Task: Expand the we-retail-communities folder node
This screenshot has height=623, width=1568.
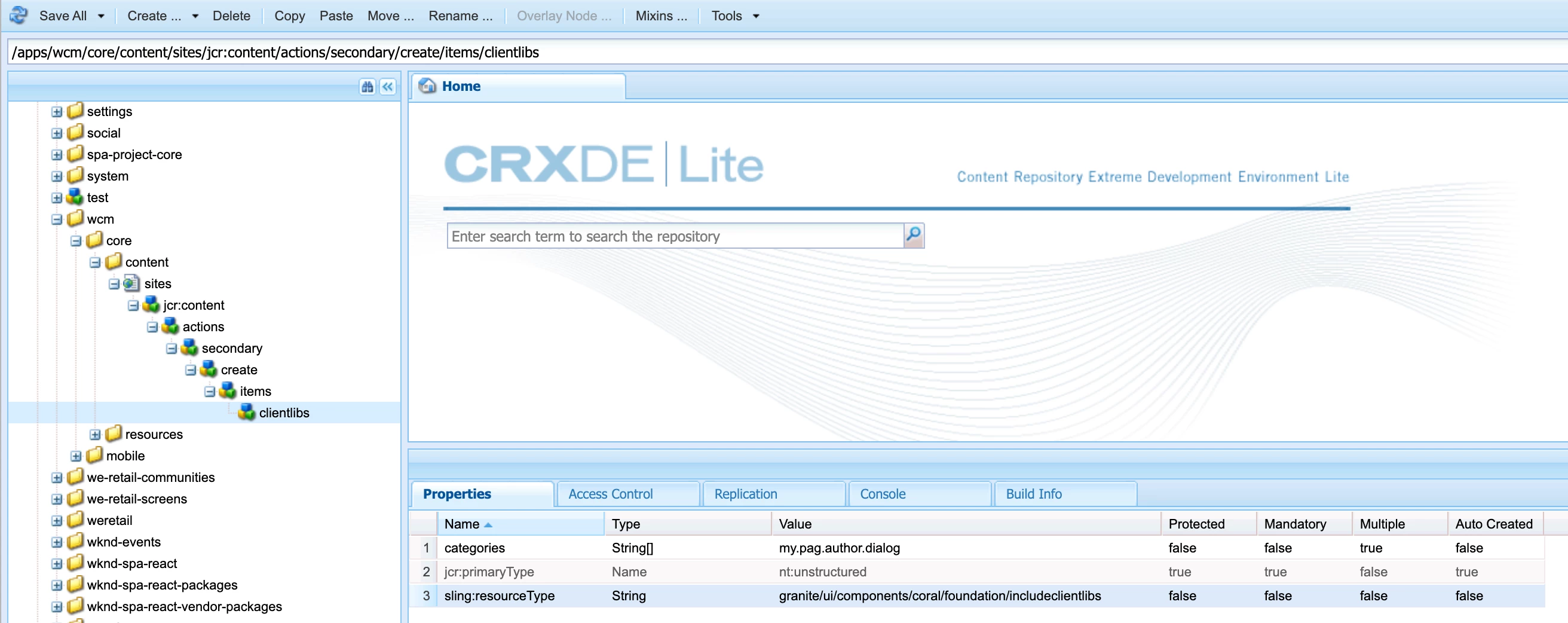Action: pos(57,478)
